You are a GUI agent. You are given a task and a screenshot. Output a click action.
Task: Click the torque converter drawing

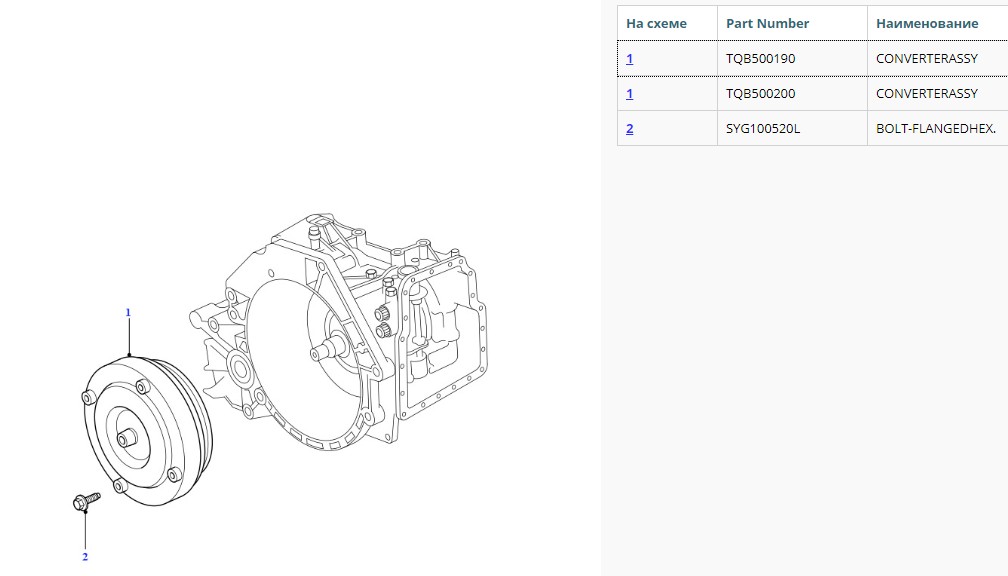point(148,431)
